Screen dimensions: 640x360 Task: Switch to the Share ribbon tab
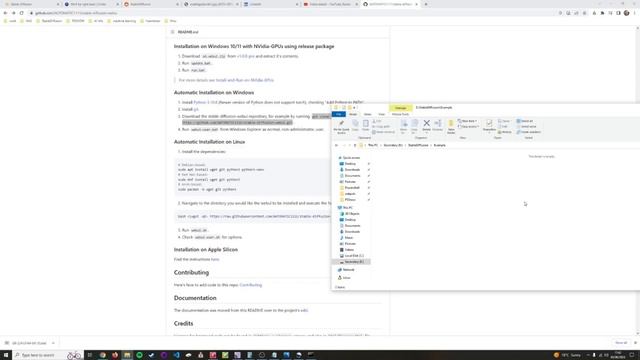click(367, 114)
